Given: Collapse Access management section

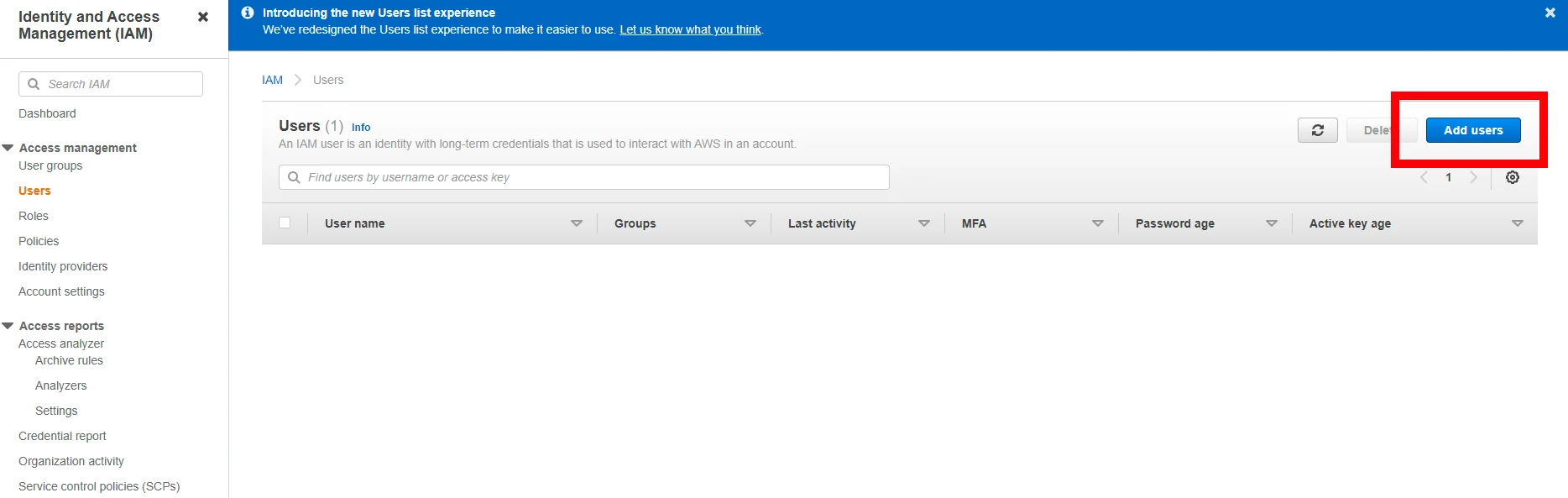Looking at the screenshot, I should (x=8, y=148).
